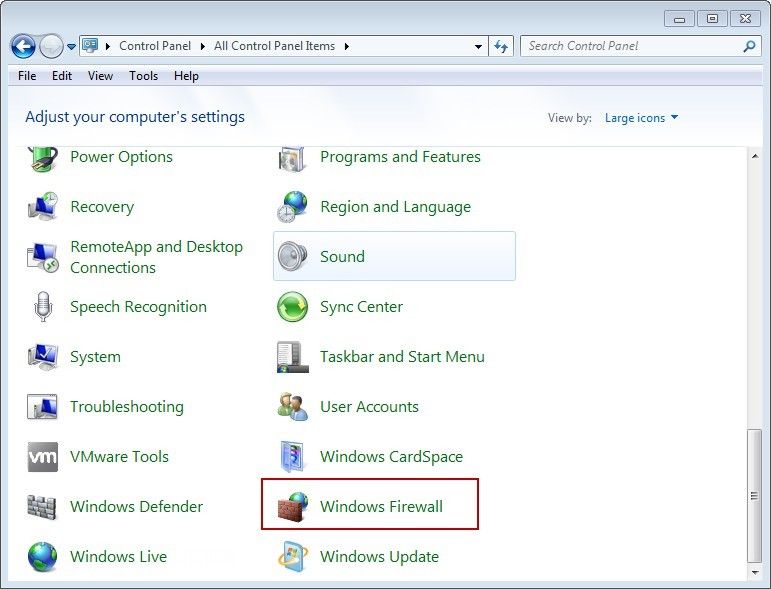Expand arrow after All Control Panel Items
The height and width of the screenshot is (589, 771).
347,46
